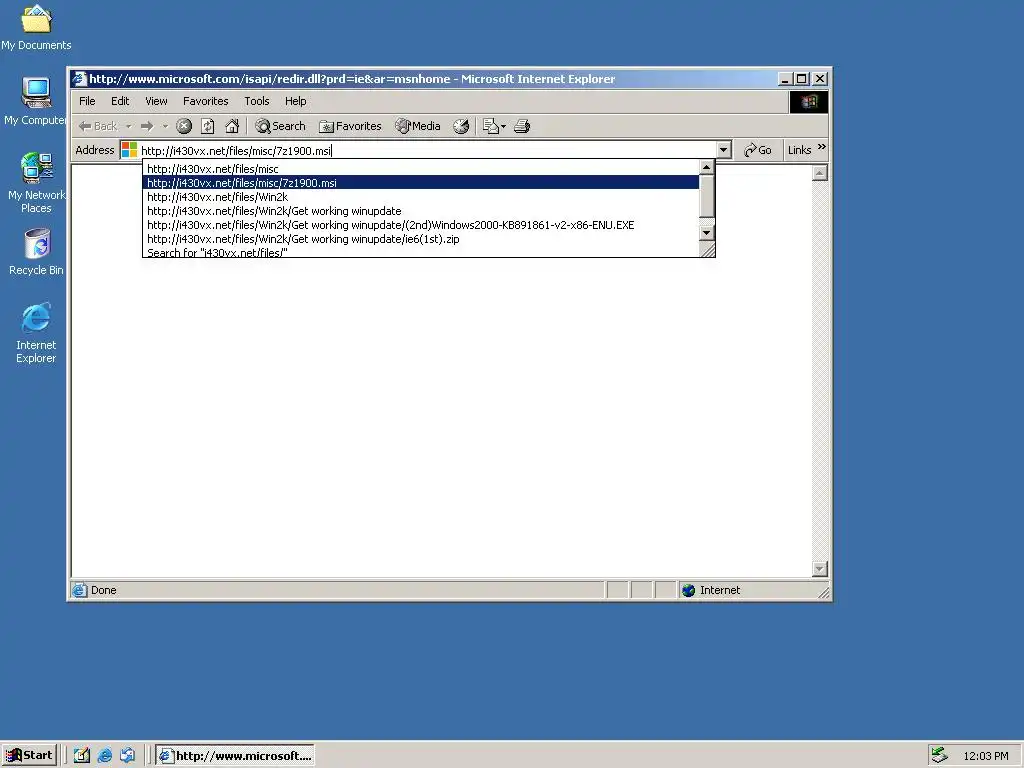Image resolution: width=1024 pixels, height=768 pixels.
Task: Click the IE icon in title bar
Action: tap(79, 79)
